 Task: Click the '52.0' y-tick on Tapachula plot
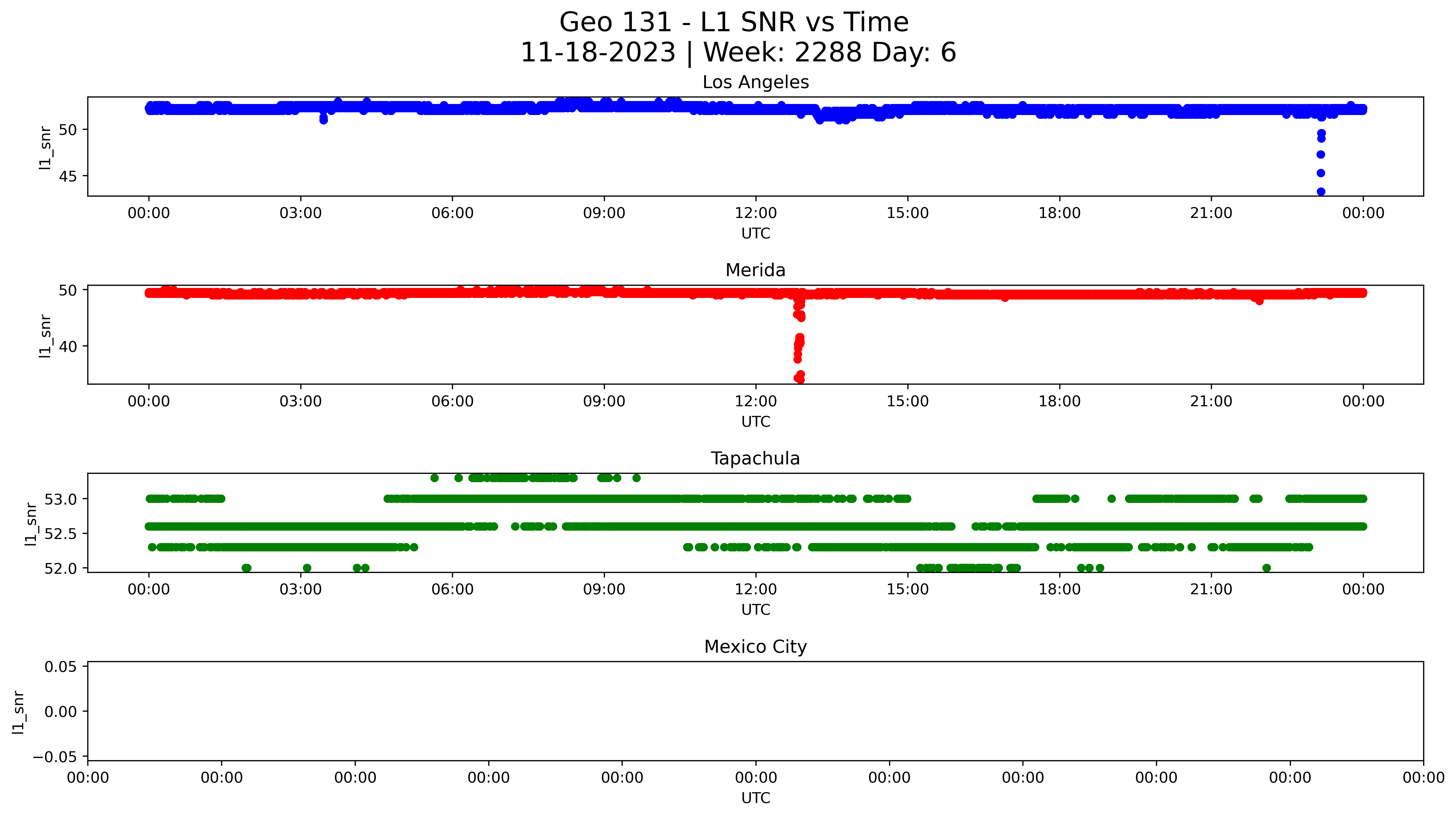click(61, 568)
